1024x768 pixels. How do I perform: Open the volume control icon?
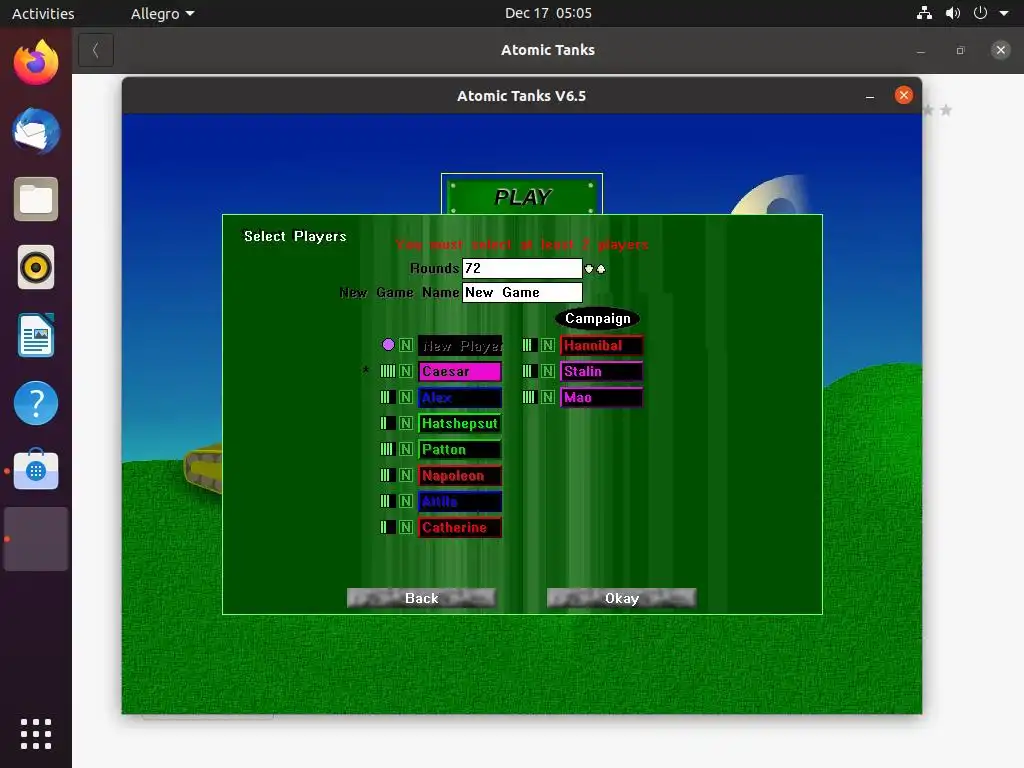click(953, 13)
